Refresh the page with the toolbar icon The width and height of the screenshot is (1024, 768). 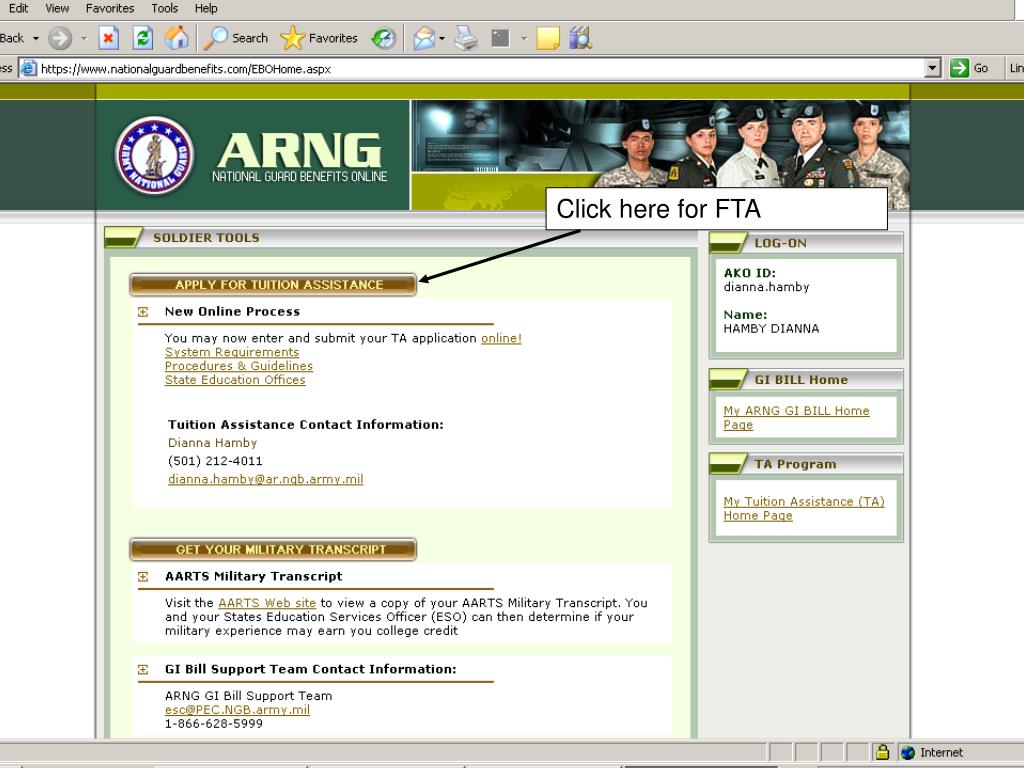tap(142, 38)
